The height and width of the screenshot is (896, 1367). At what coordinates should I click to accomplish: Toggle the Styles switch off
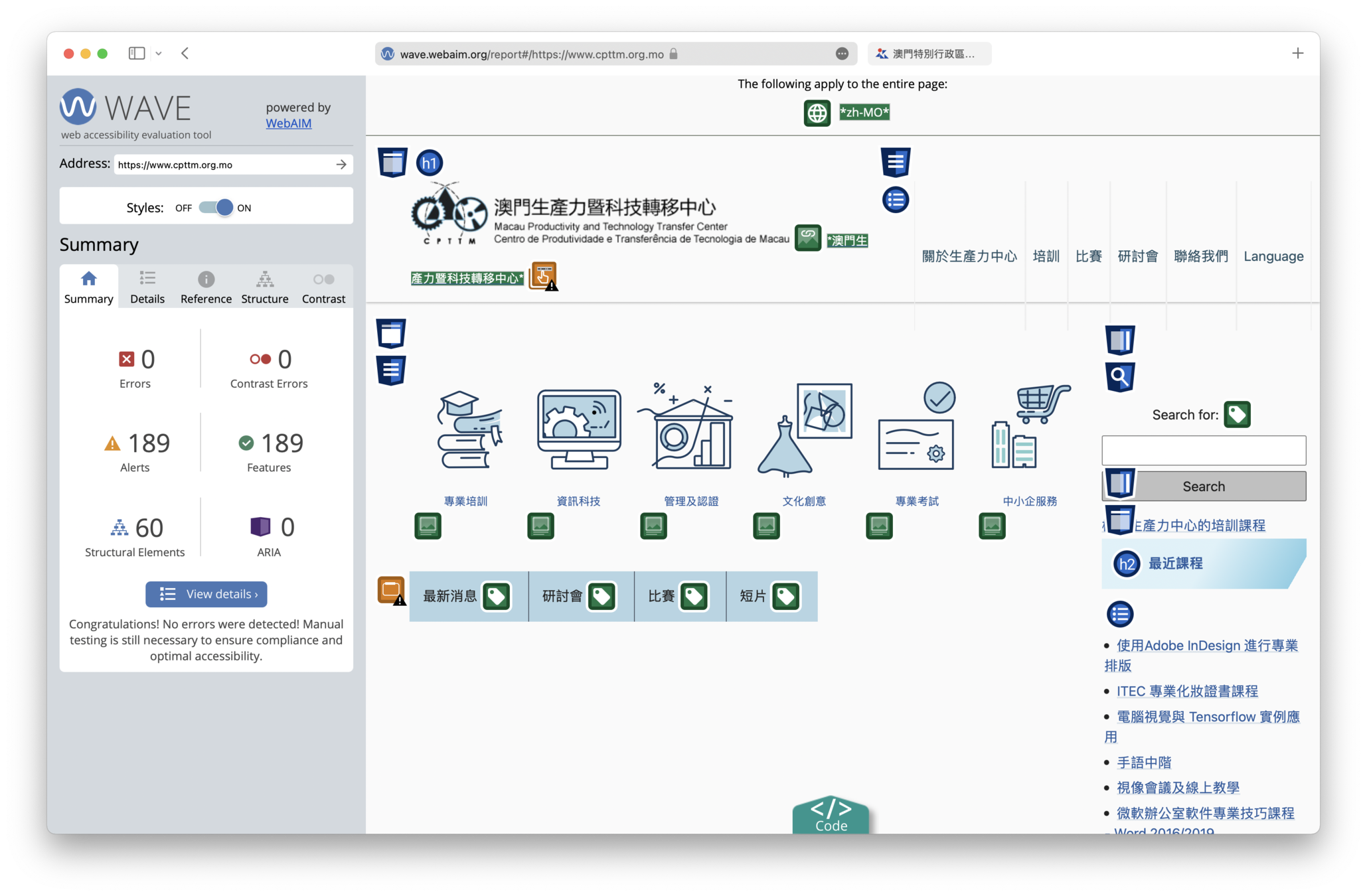216,208
